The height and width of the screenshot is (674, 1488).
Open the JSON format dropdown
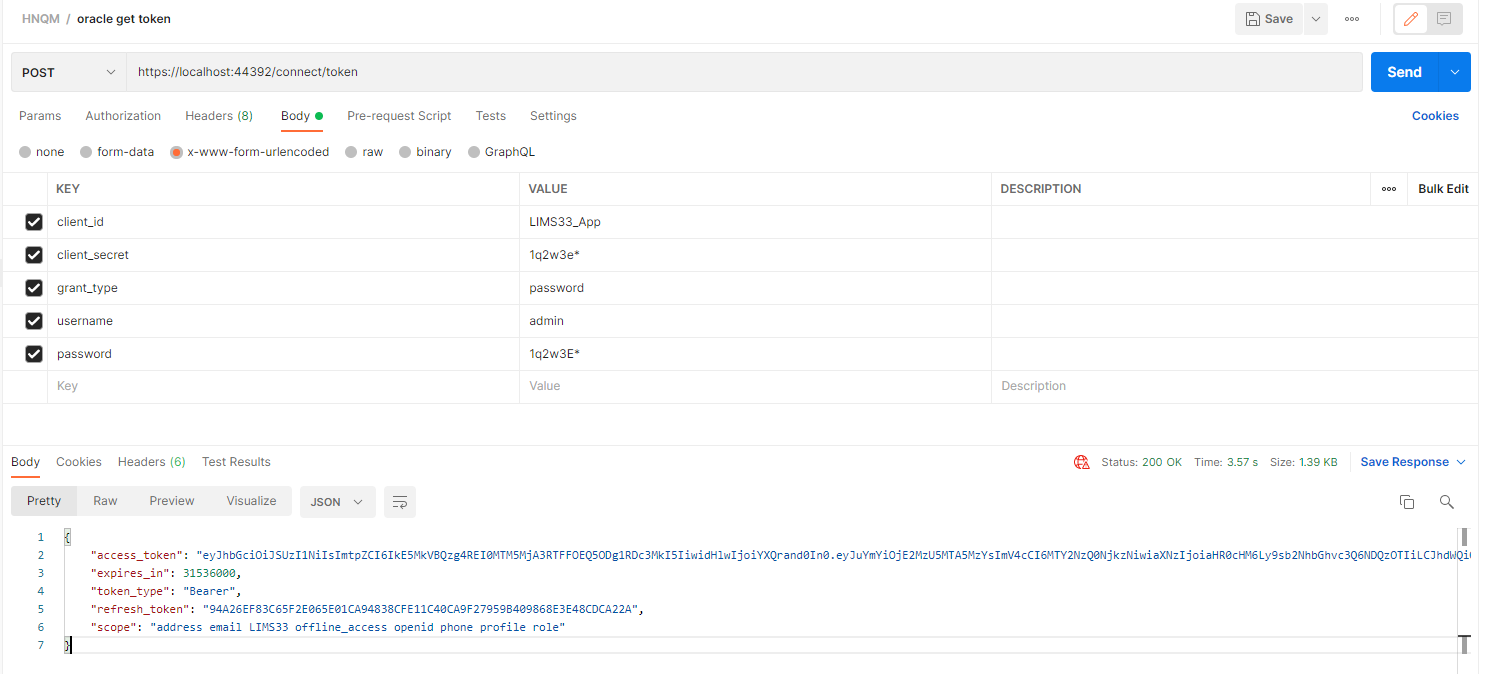coord(337,501)
